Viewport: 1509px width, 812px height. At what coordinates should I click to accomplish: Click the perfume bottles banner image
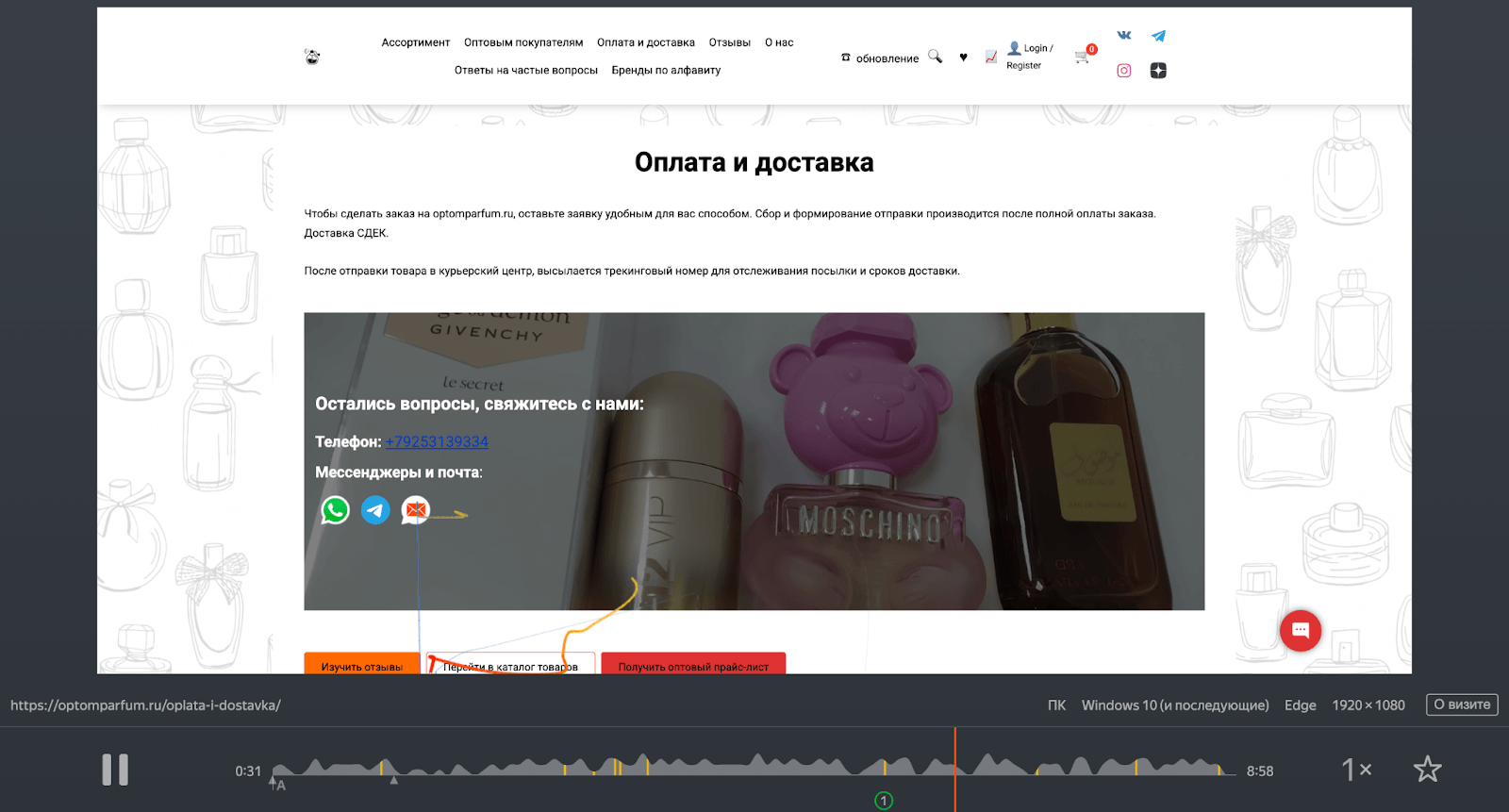(x=754, y=461)
